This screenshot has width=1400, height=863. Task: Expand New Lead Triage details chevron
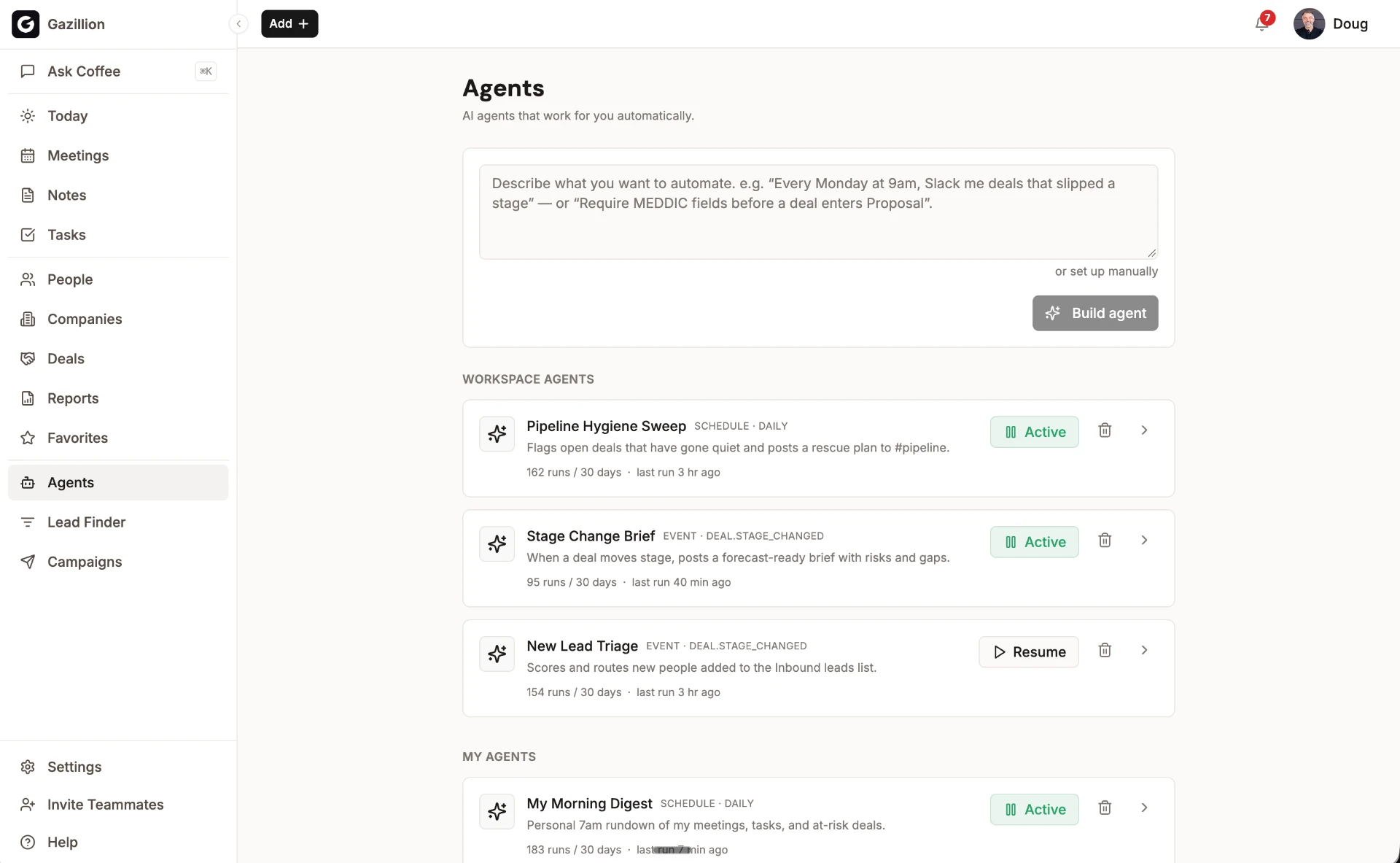[x=1144, y=651]
